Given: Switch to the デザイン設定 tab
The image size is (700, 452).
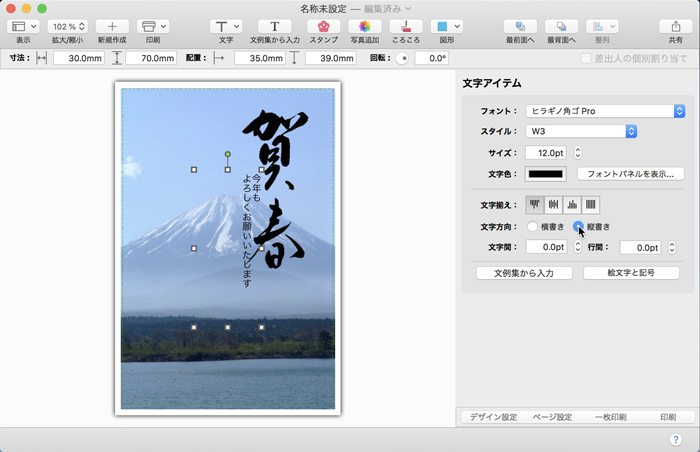Looking at the screenshot, I should 493,417.
